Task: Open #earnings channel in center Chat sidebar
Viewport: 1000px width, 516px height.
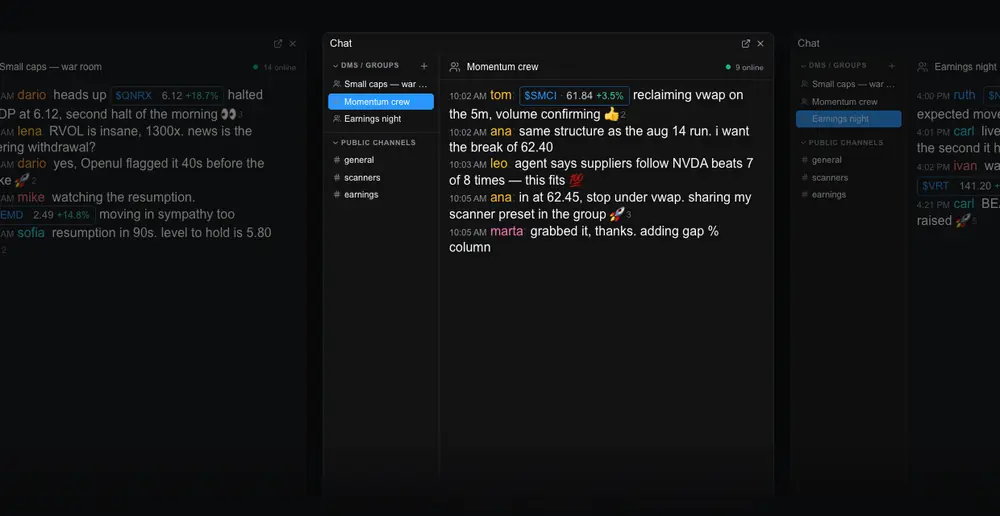Action: pyautogui.click(x=381, y=195)
